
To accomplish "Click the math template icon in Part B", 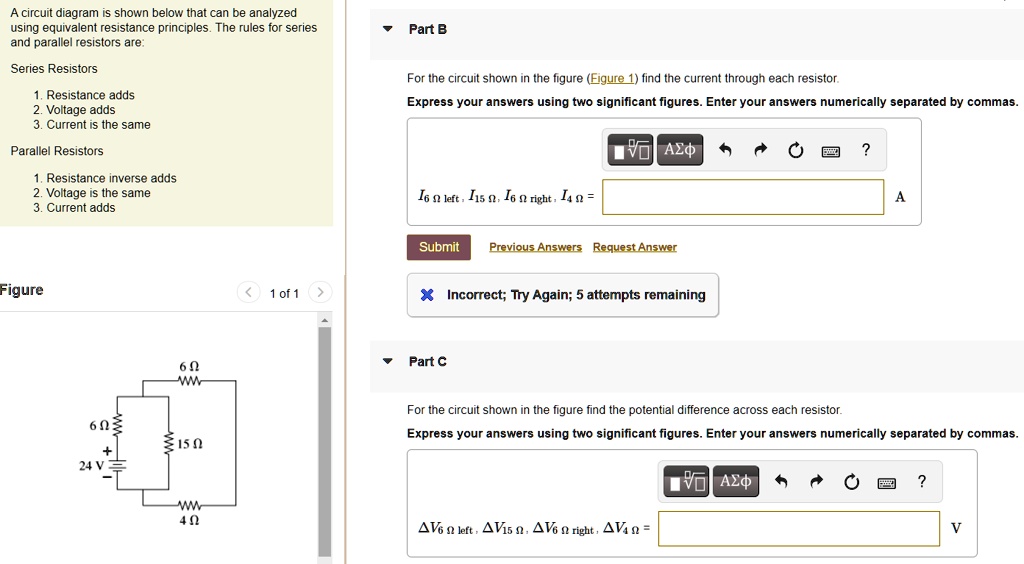I will 631,150.
